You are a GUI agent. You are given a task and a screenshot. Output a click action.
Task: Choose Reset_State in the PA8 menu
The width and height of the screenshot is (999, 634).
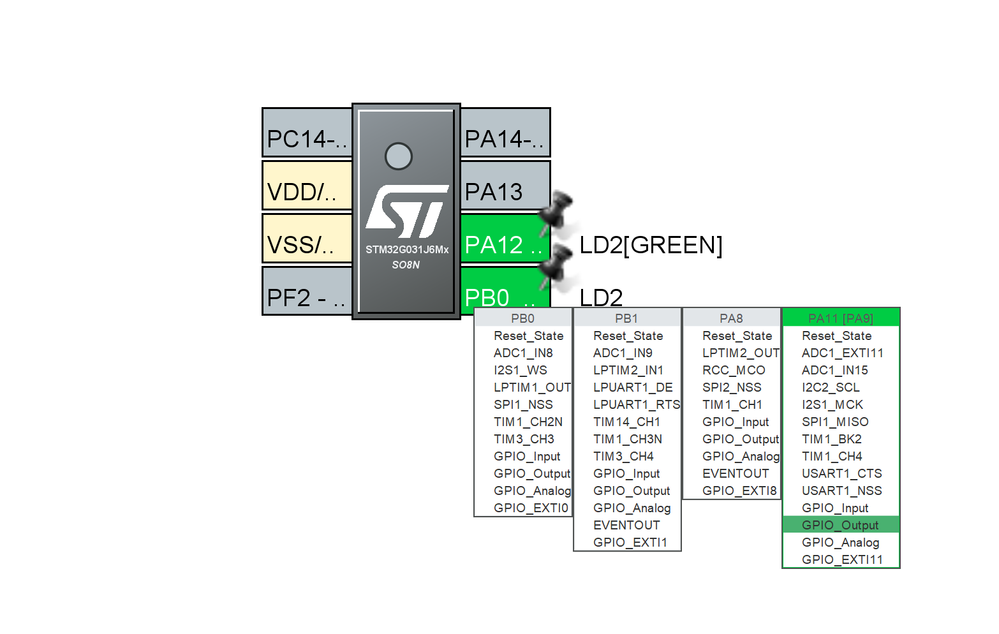pos(732,336)
